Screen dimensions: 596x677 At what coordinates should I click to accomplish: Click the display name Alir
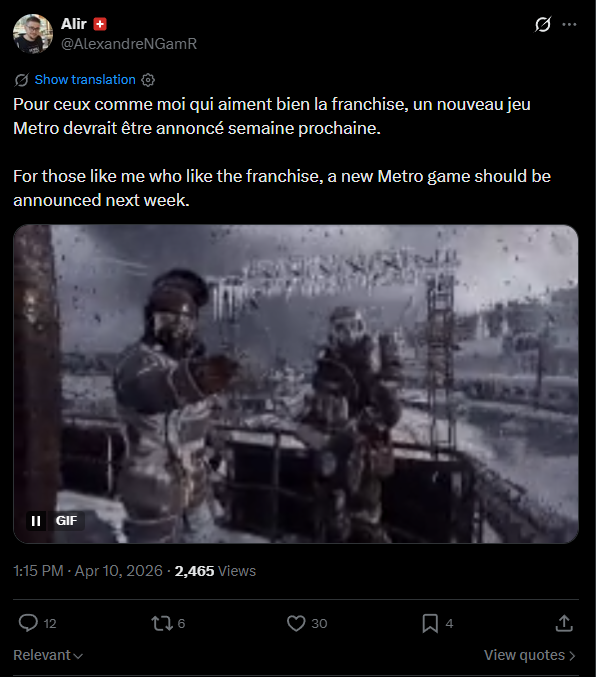pos(74,24)
